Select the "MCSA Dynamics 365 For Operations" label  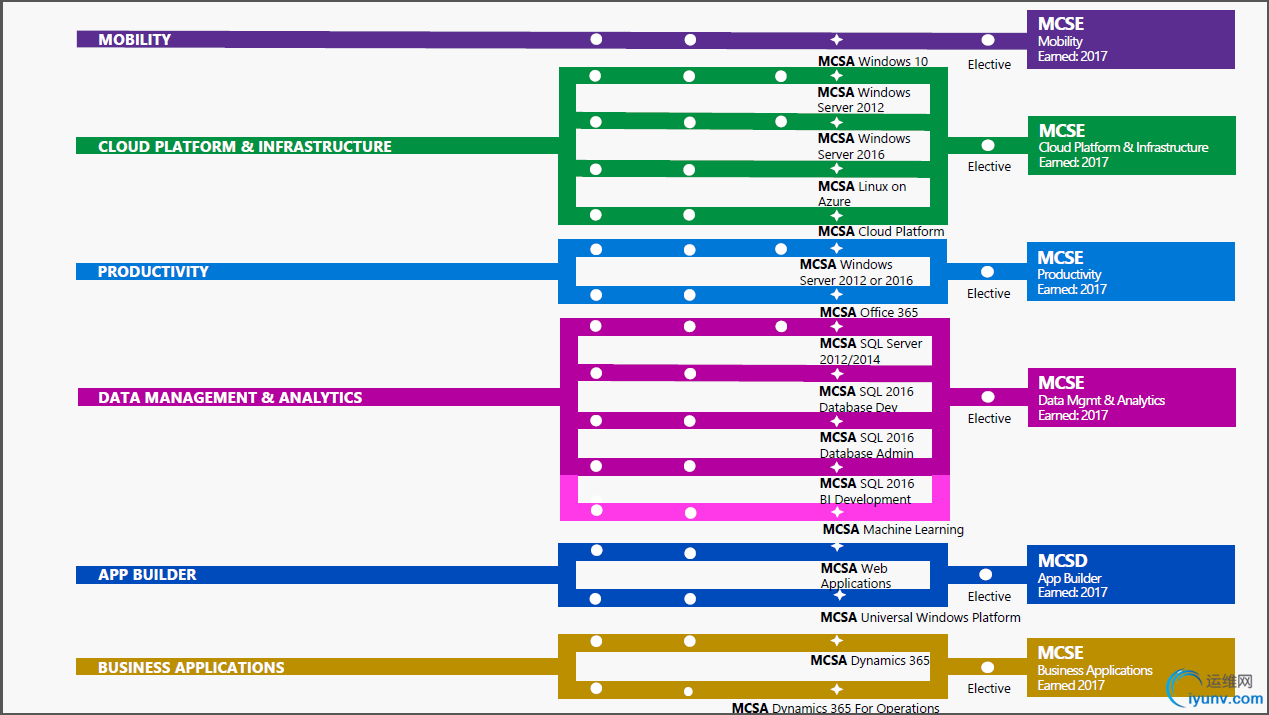coord(836,708)
